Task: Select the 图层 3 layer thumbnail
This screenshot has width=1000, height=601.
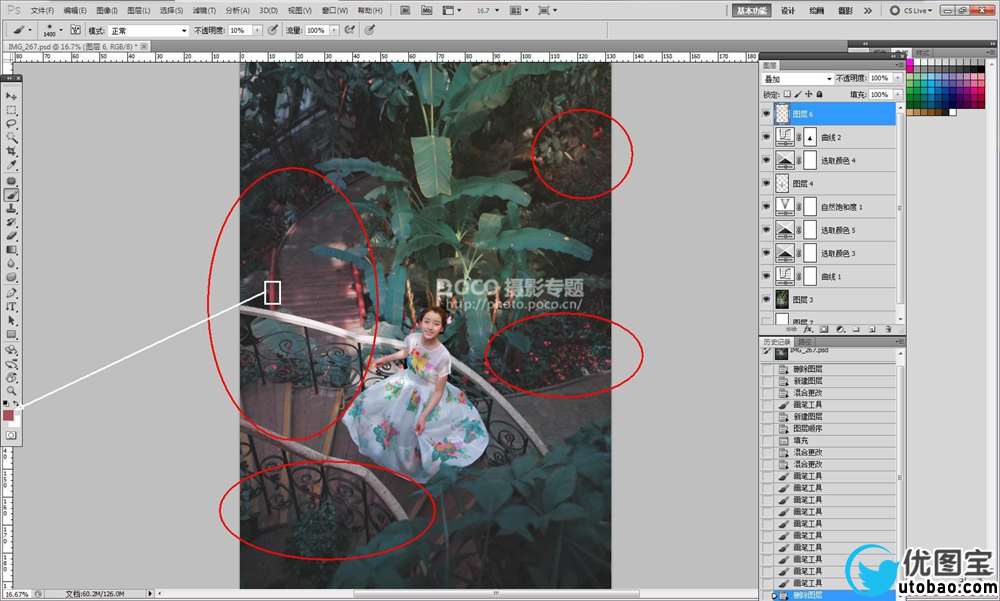Action: [x=782, y=299]
